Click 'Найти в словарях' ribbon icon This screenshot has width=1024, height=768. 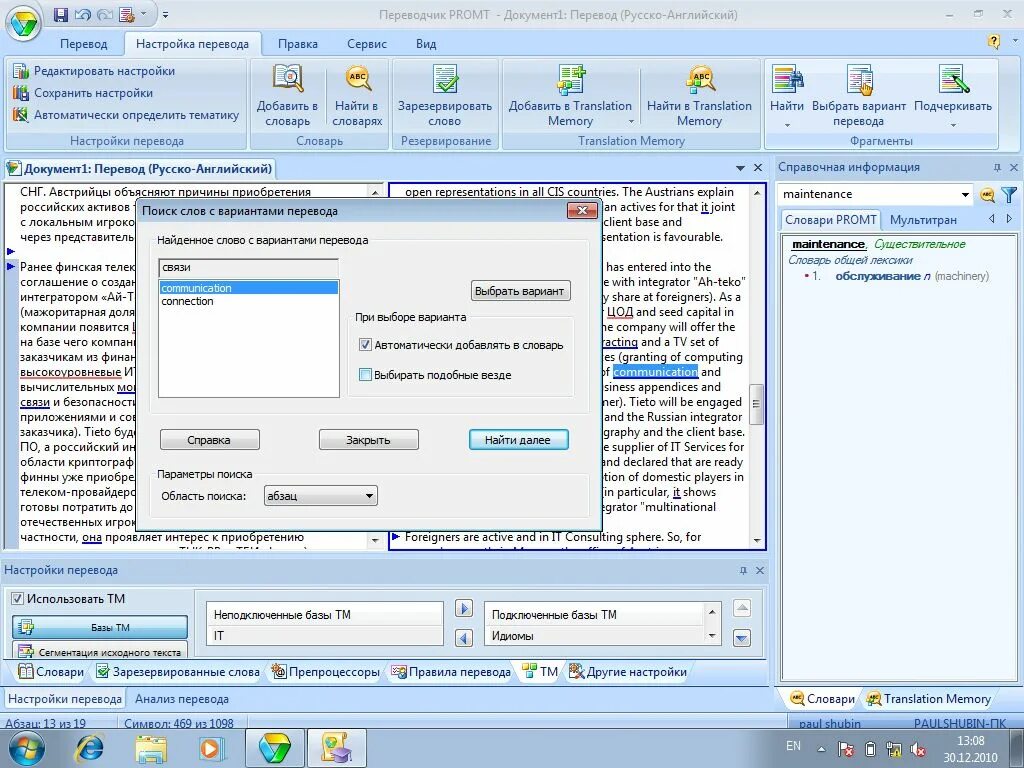tap(357, 95)
